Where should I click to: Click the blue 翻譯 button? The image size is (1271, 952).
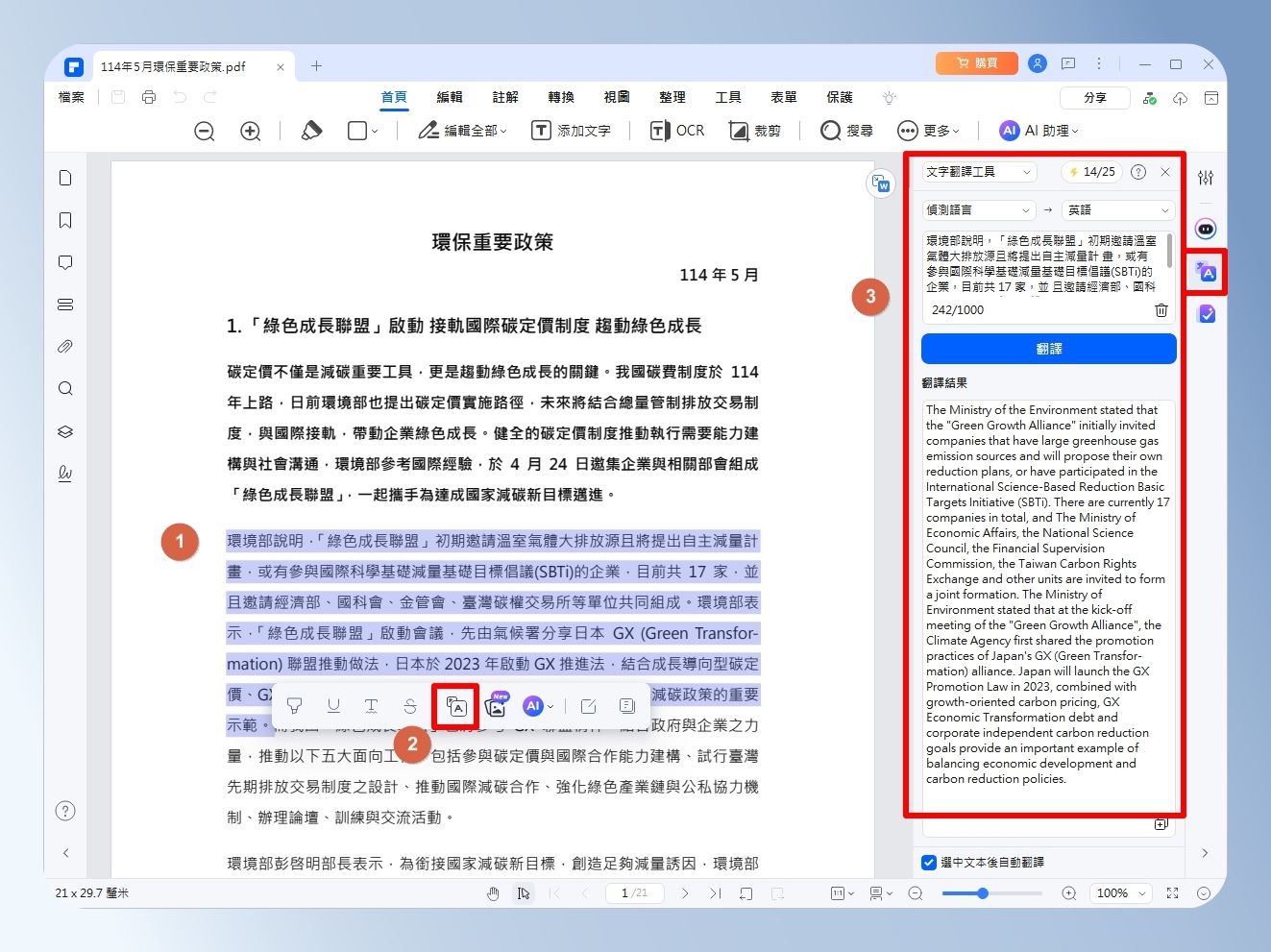coord(1048,349)
